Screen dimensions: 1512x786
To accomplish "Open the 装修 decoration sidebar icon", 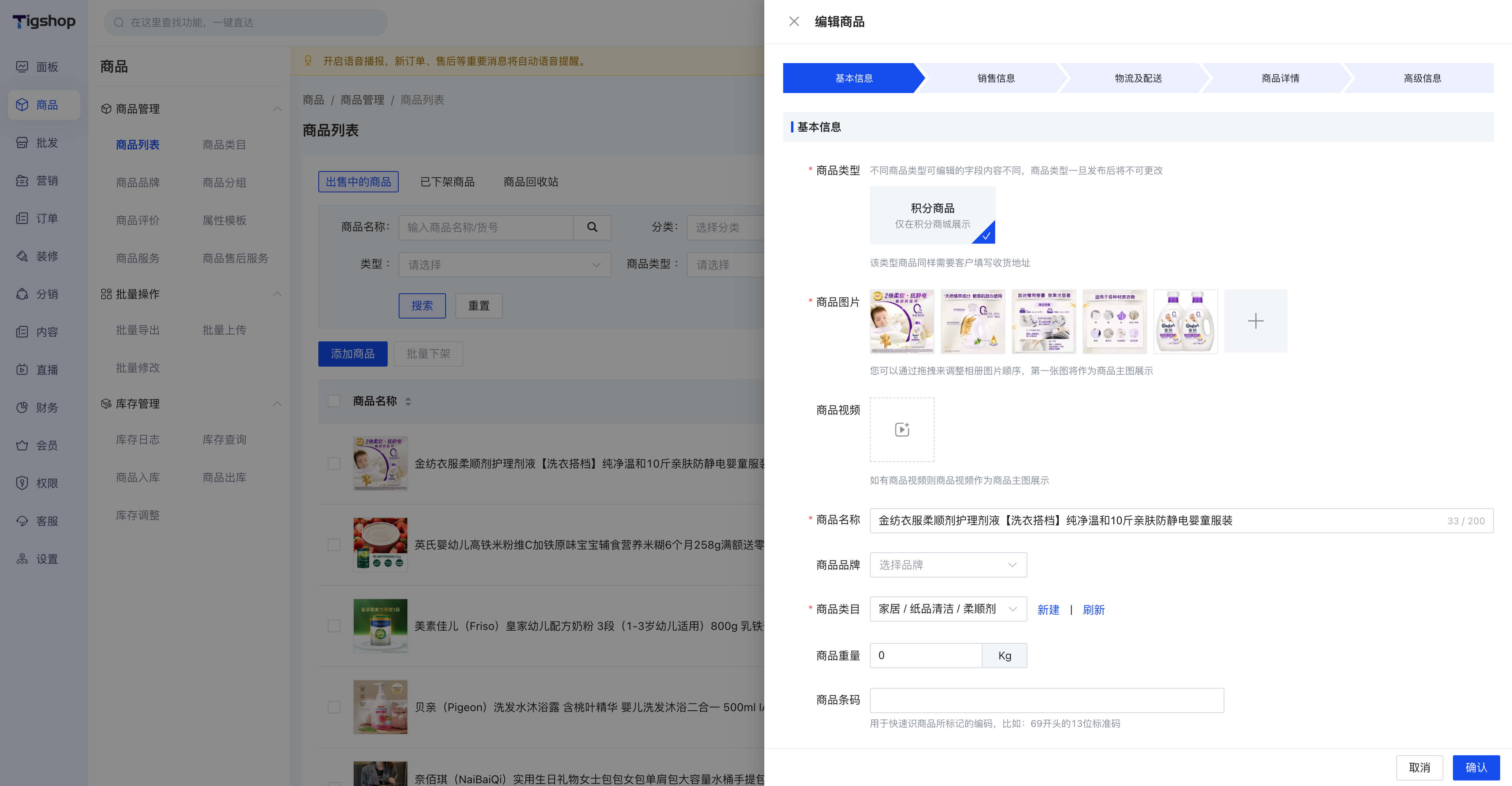I will (22, 256).
